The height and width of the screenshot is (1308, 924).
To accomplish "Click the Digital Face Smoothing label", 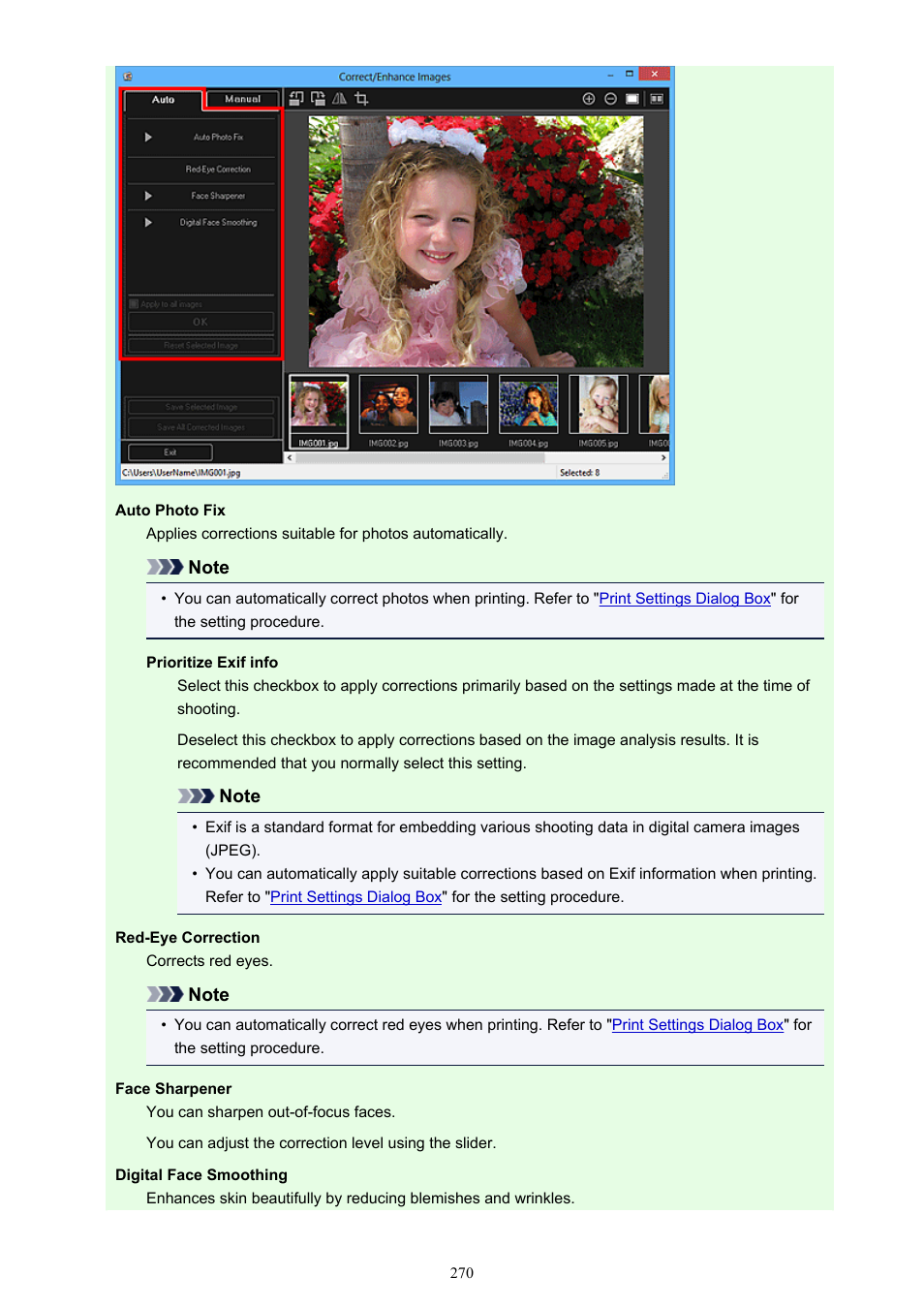I will click(x=218, y=223).
